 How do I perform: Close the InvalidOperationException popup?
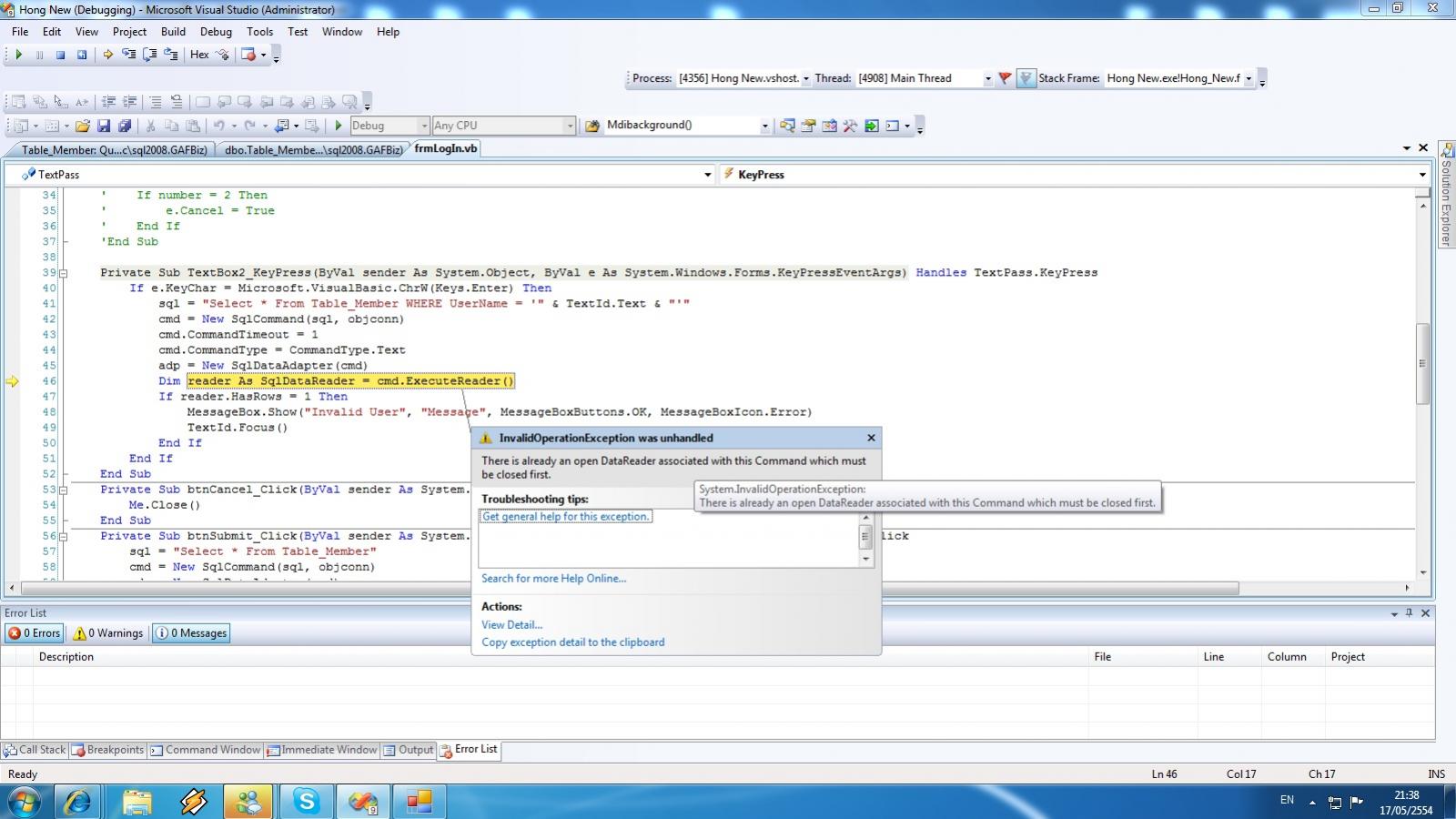point(871,438)
